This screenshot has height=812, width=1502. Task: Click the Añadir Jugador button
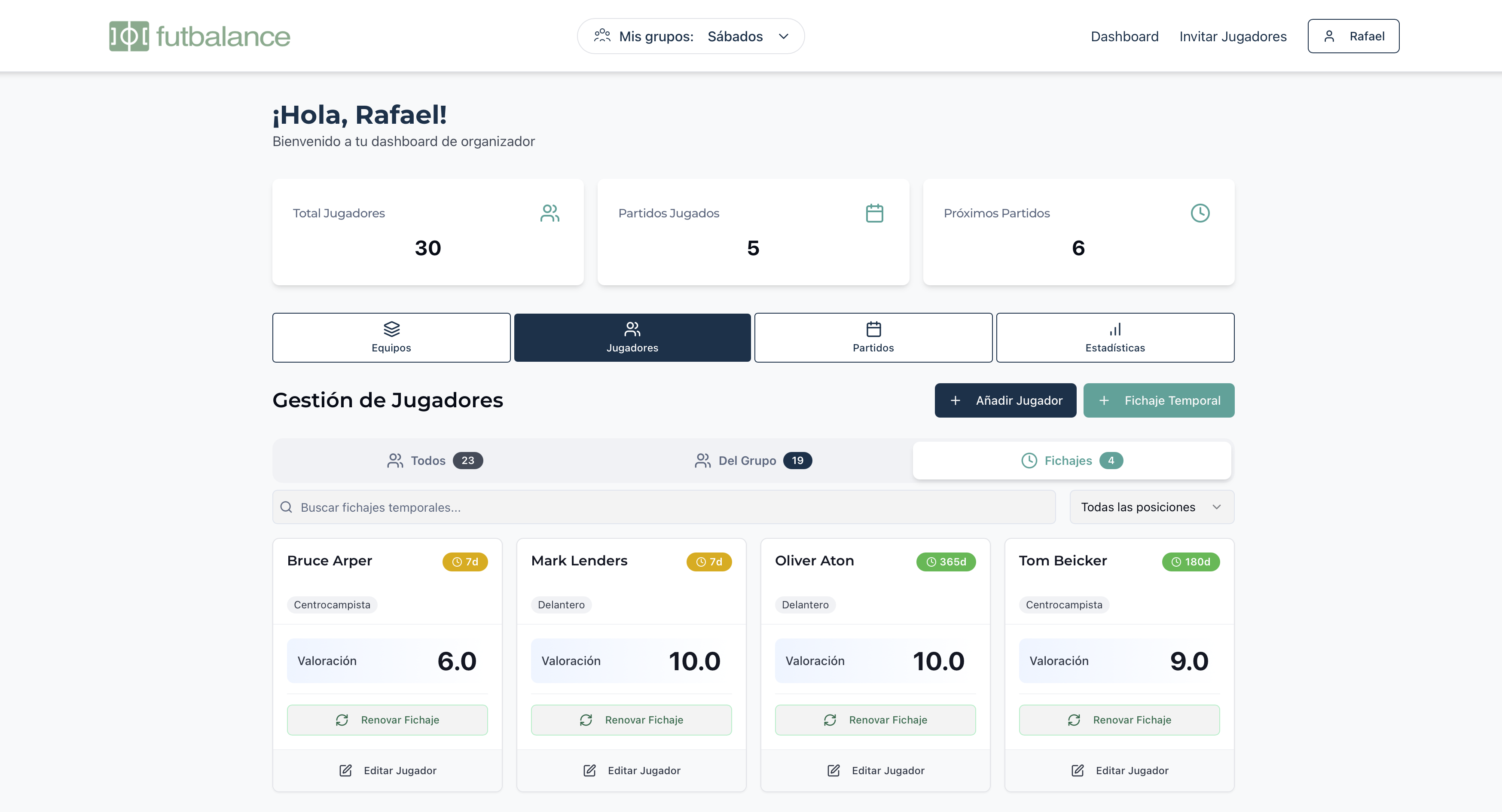click(x=1005, y=400)
